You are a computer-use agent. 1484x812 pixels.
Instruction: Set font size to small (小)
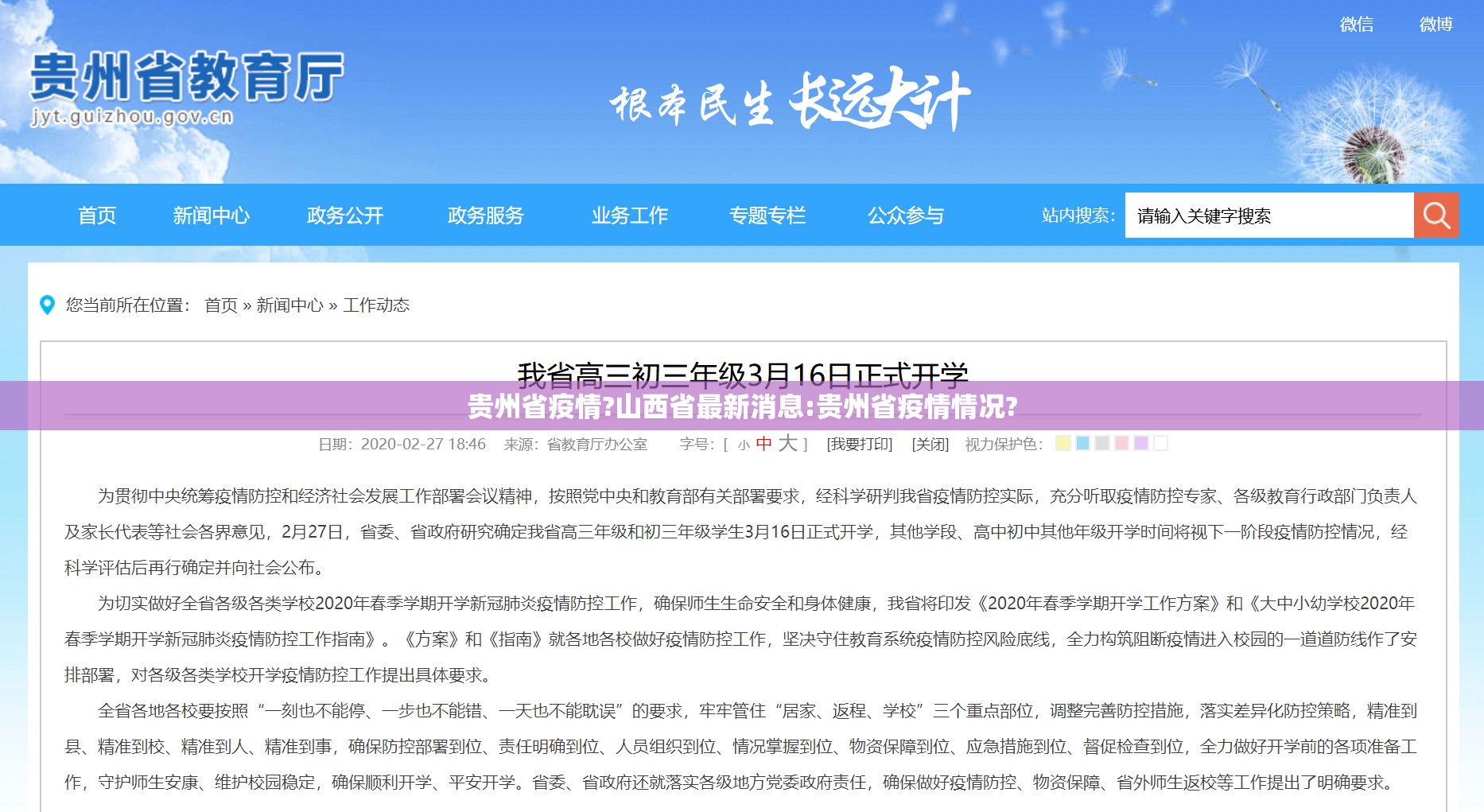(x=744, y=445)
